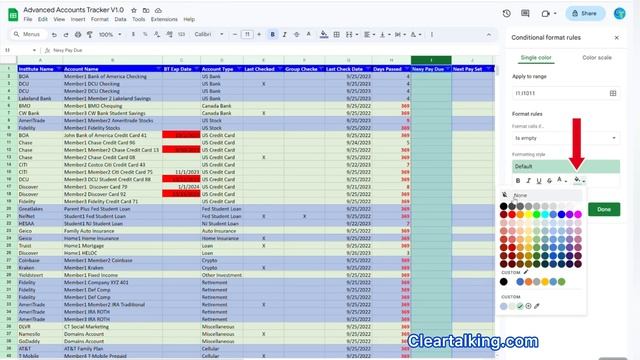The height and width of the screenshot is (360, 640).
Task: Click the Print icon
Action: point(78,35)
